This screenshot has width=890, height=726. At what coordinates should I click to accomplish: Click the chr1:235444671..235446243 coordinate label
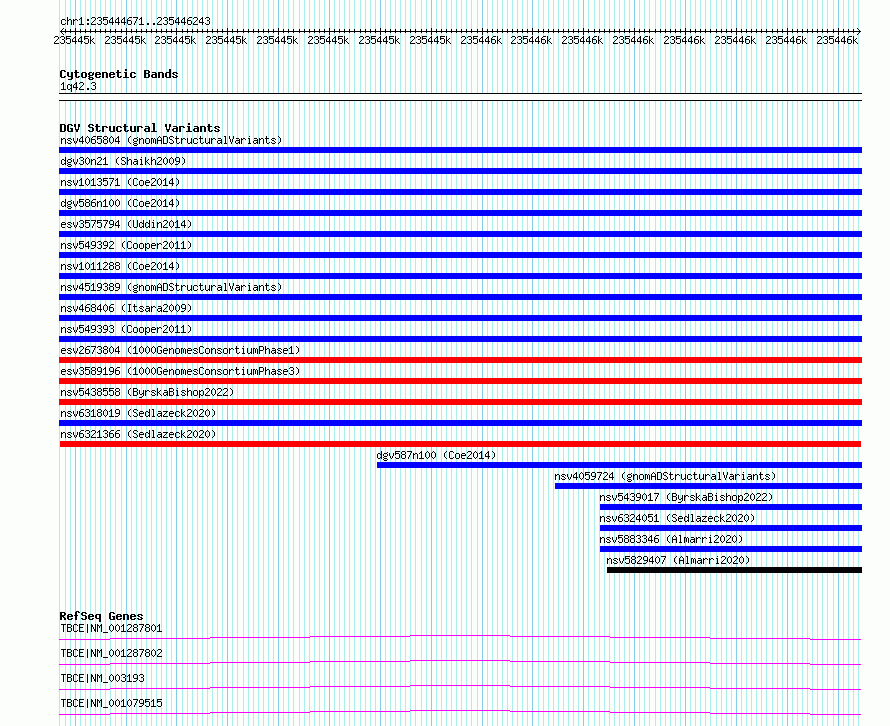tap(135, 21)
